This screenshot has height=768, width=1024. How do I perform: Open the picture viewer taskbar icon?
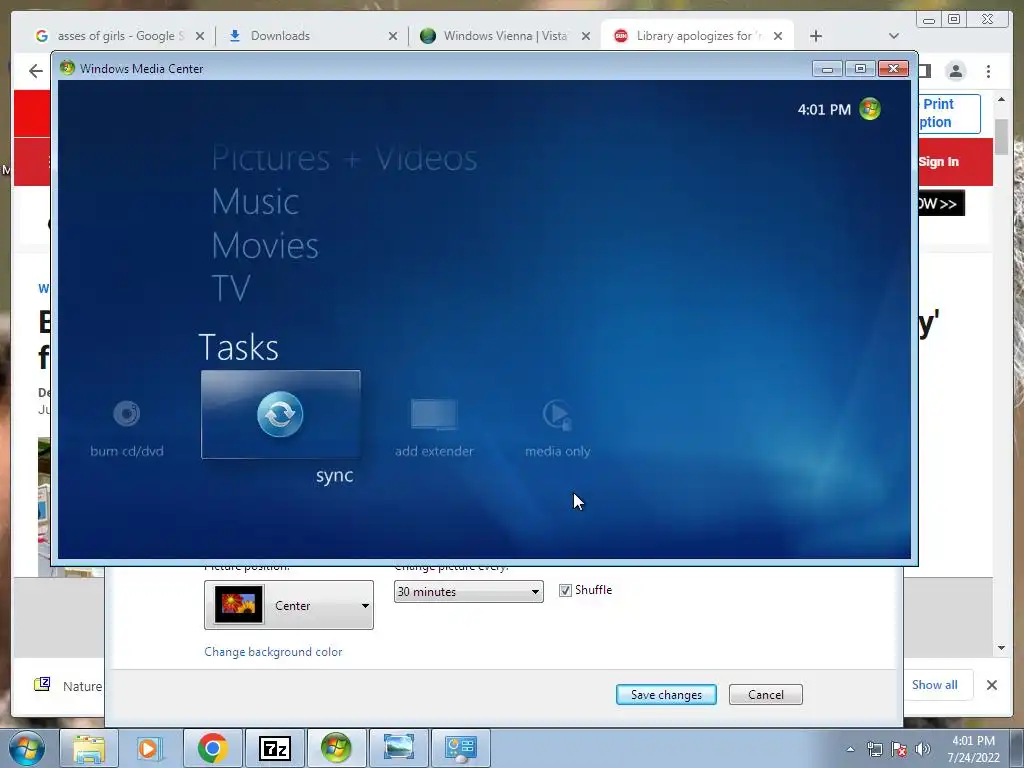[x=398, y=748]
